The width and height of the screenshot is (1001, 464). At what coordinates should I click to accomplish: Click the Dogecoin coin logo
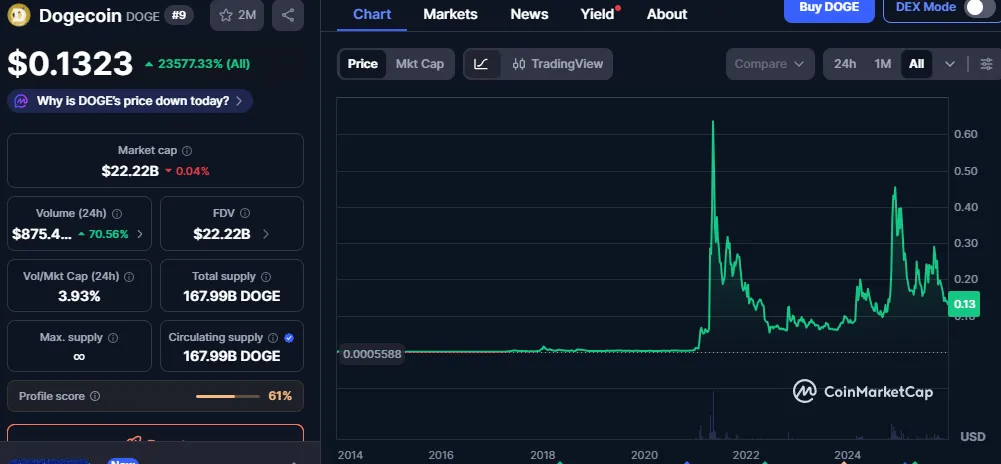click(17, 15)
